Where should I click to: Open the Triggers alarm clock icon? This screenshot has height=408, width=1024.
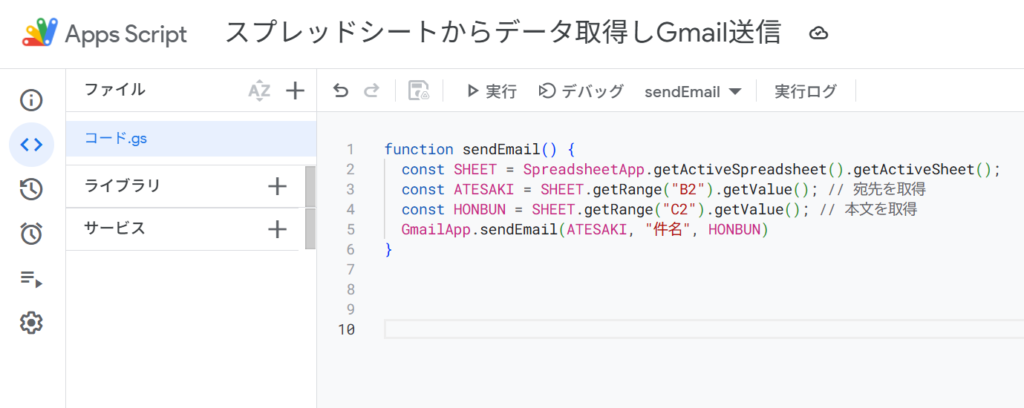click(x=31, y=234)
